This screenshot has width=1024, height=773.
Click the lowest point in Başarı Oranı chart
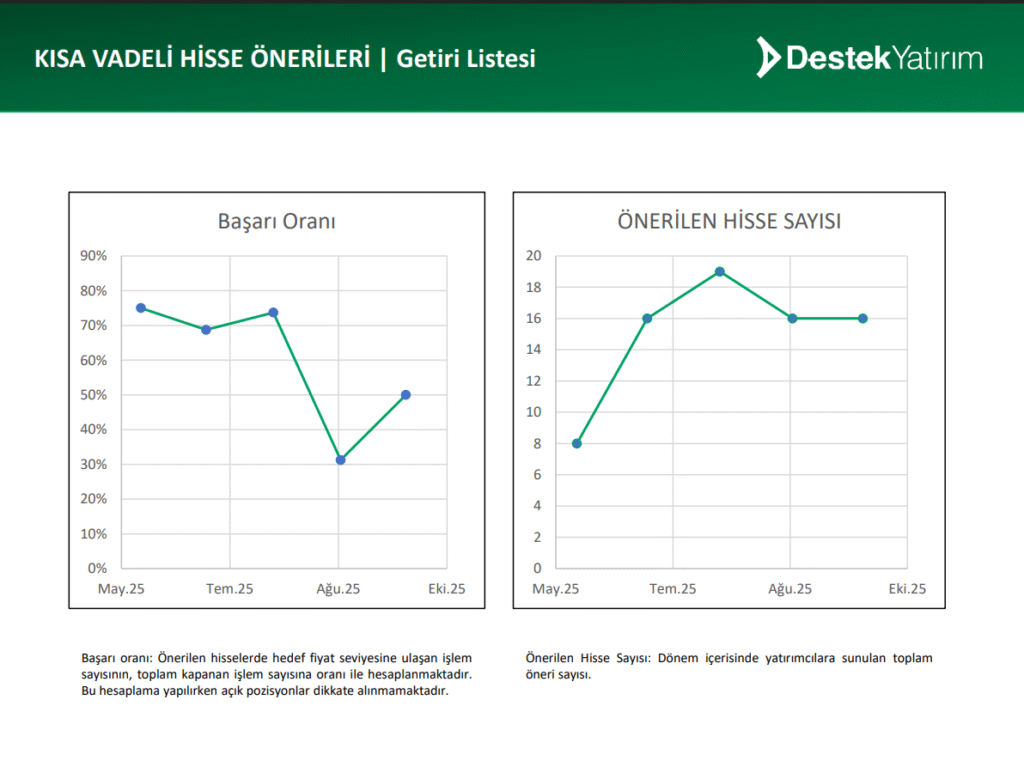tap(341, 460)
